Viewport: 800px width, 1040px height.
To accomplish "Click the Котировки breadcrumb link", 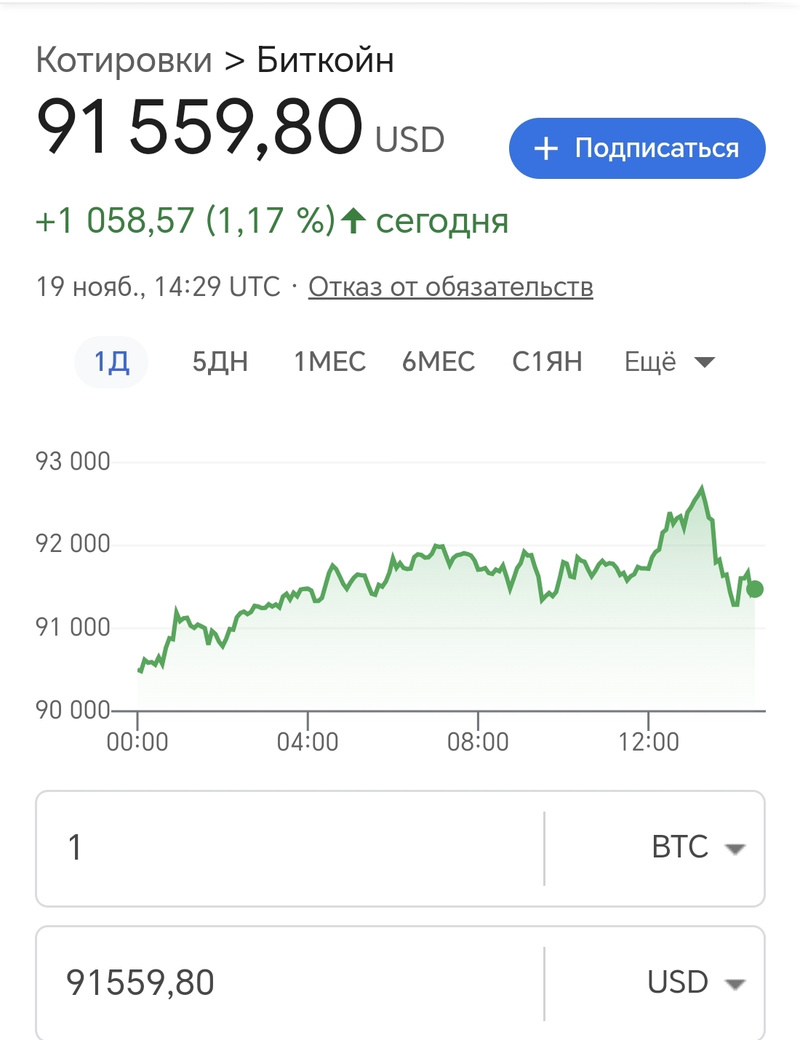I will [x=124, y=61].
